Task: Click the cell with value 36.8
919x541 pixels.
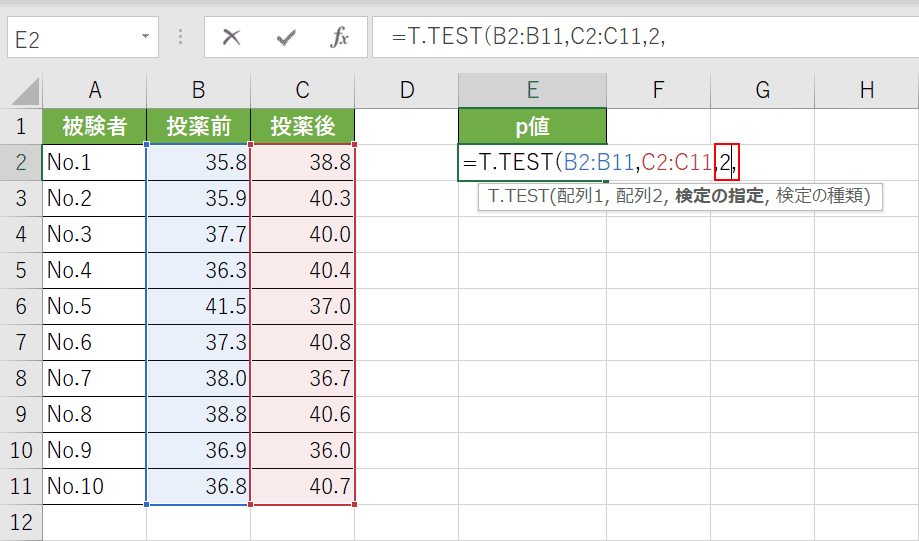Action: (x=199, y=486)
